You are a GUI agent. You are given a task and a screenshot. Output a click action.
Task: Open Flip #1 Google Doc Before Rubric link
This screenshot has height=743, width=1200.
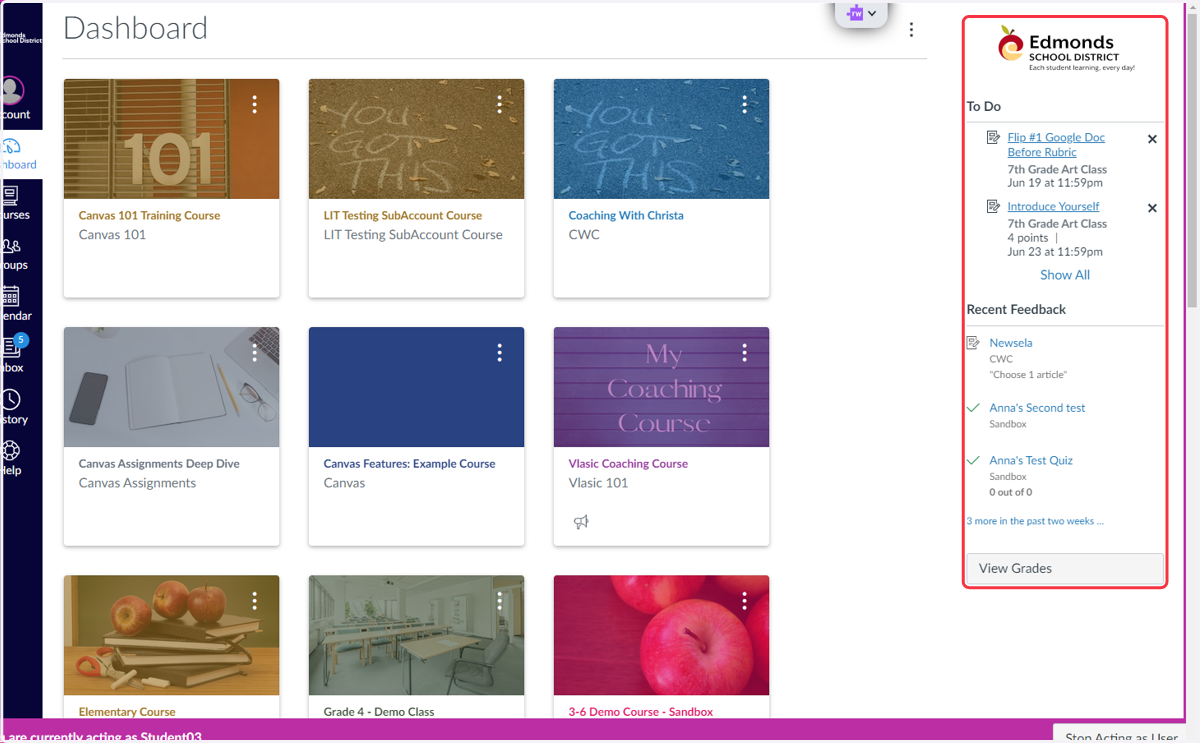click(1056, 145)
